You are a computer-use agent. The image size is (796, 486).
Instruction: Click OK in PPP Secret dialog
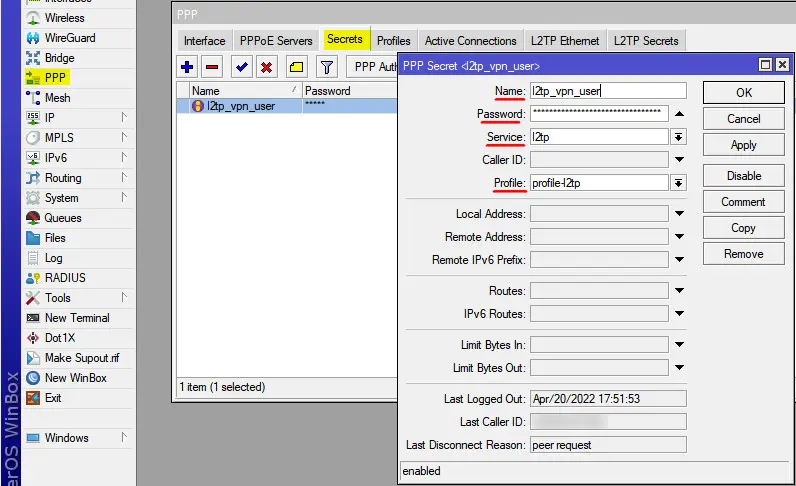(744, 93)
